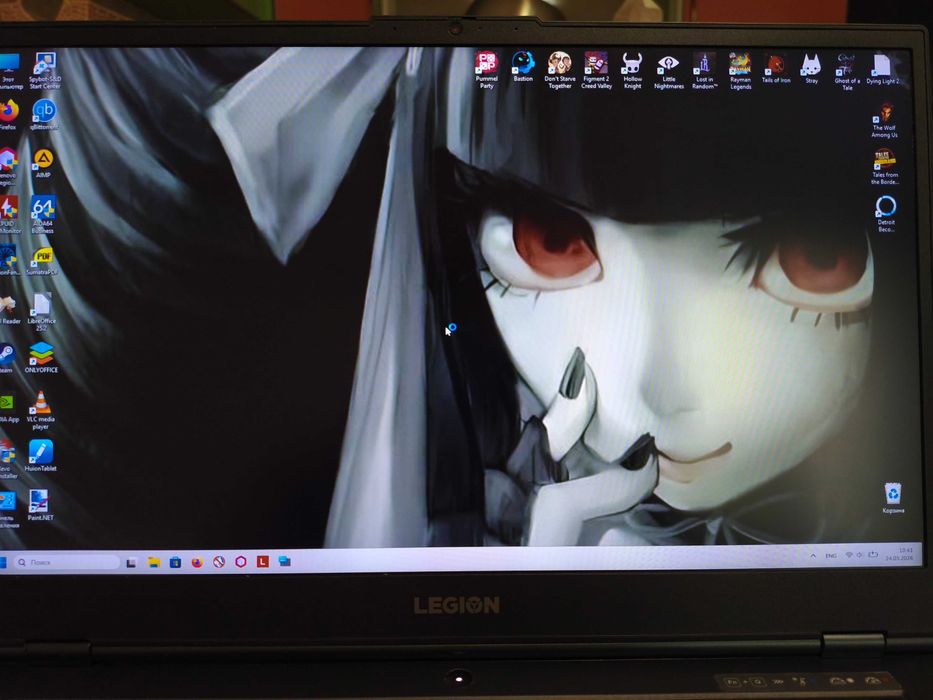
Task: Open the SumatraPDF desktop shortcut
Action: tap(42, 261)
